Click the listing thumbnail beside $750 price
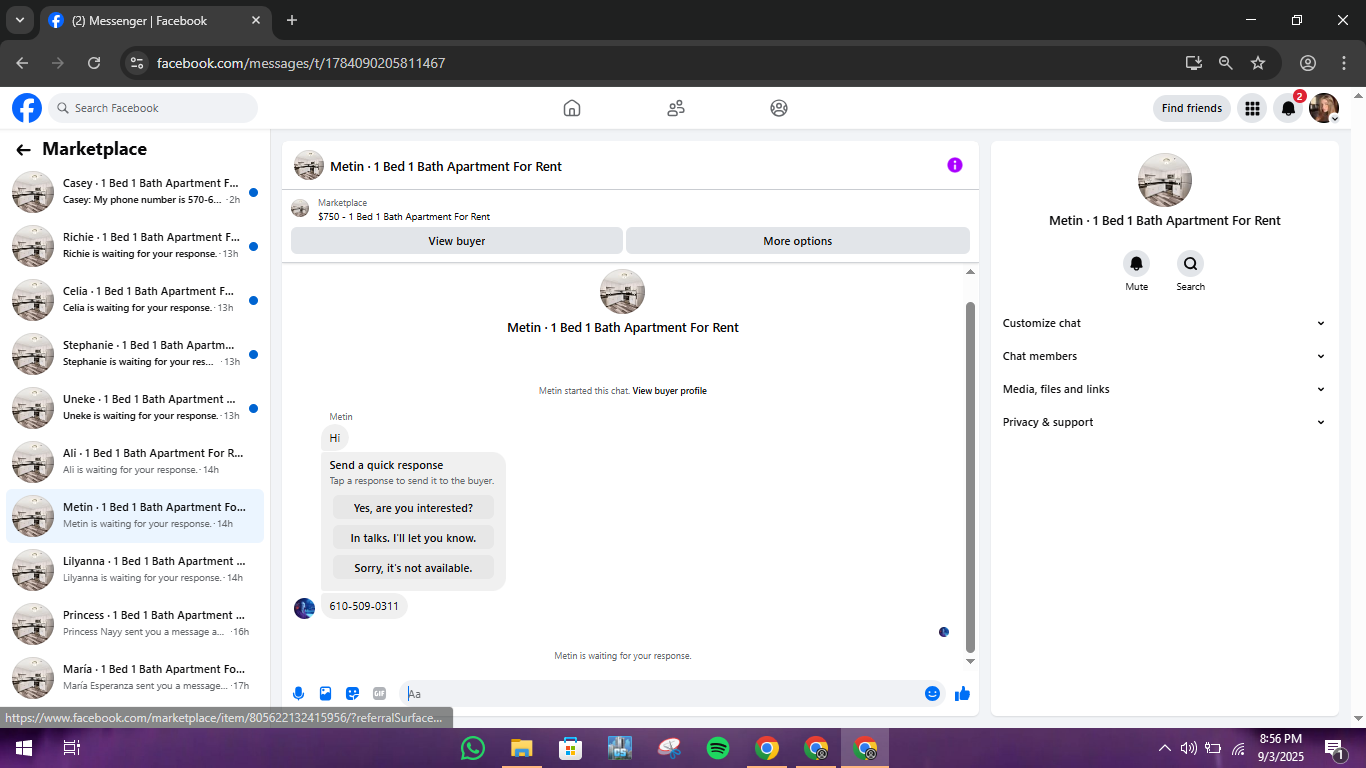The image size is (1366, 768). click(x=300, y=208)
